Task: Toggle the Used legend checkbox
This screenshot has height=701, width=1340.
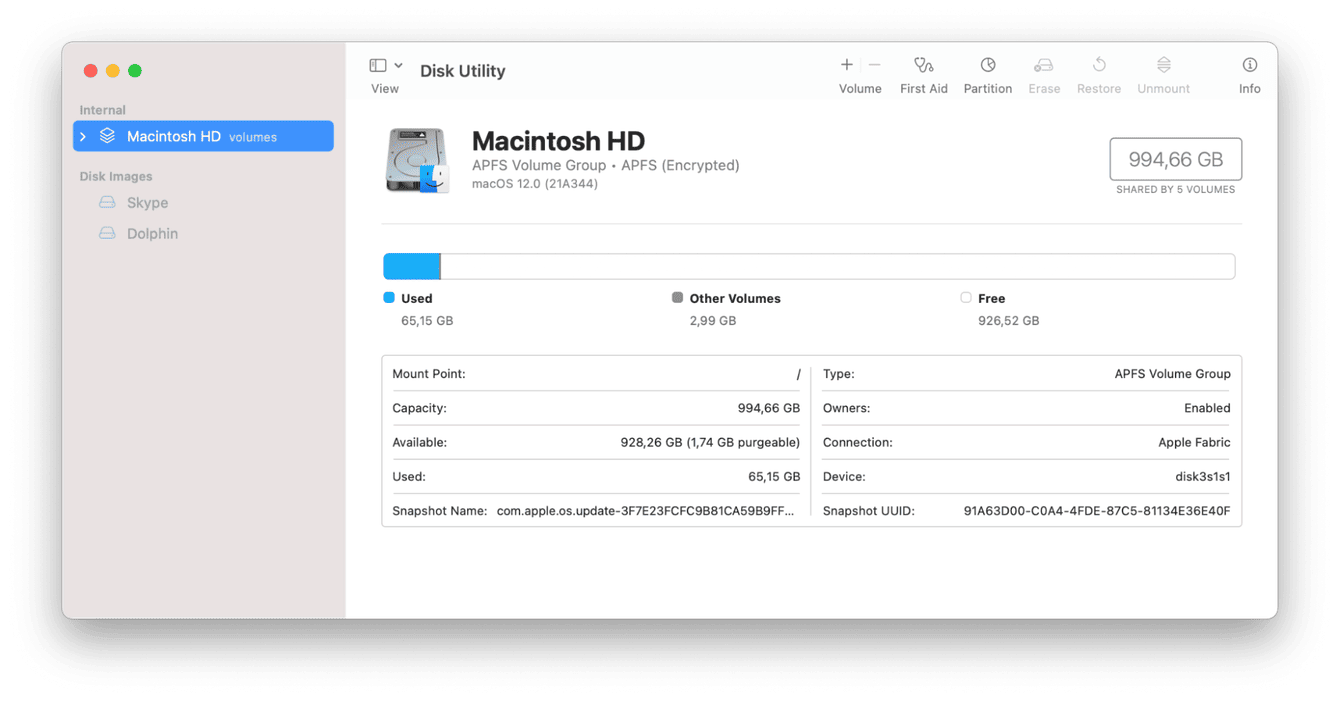Action: (388, 297)
